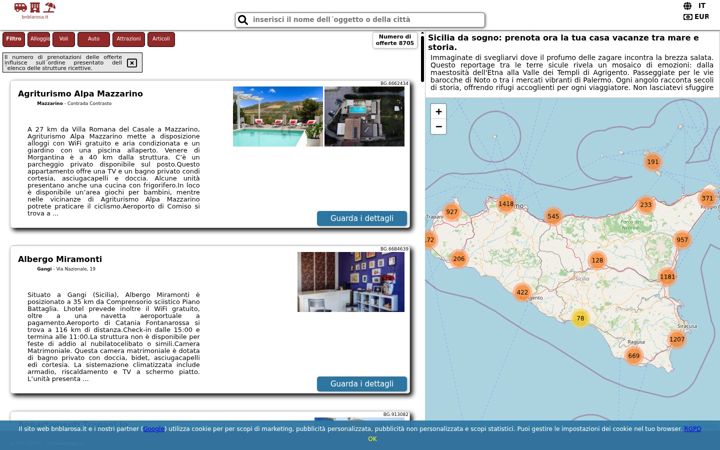Click the listing code BG.6684639
This screenshot has height=450, width=720.
click(394, 249)
